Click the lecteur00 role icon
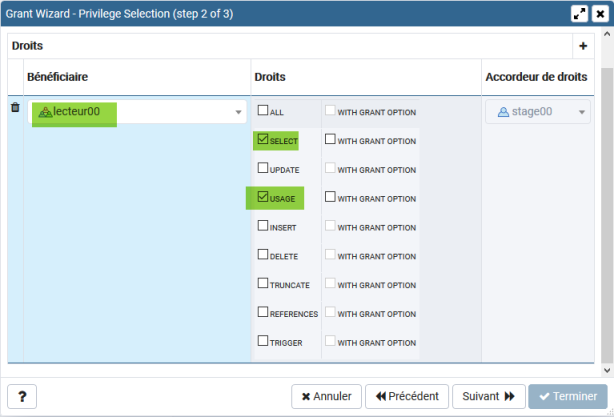 [45, 113]
